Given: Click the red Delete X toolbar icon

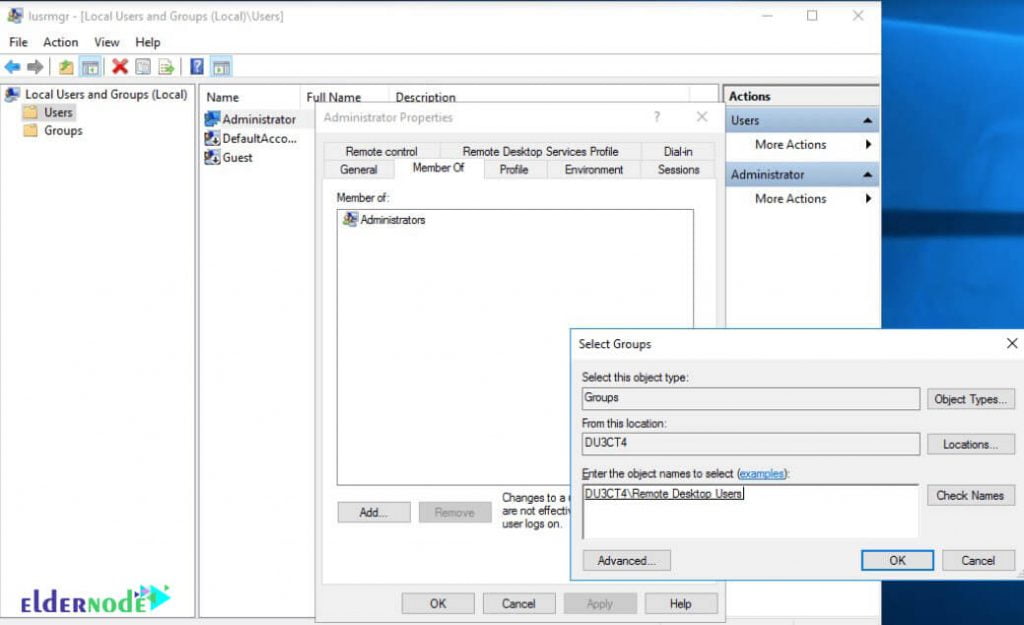Looking at the screenshot, I should coord(120,67).
